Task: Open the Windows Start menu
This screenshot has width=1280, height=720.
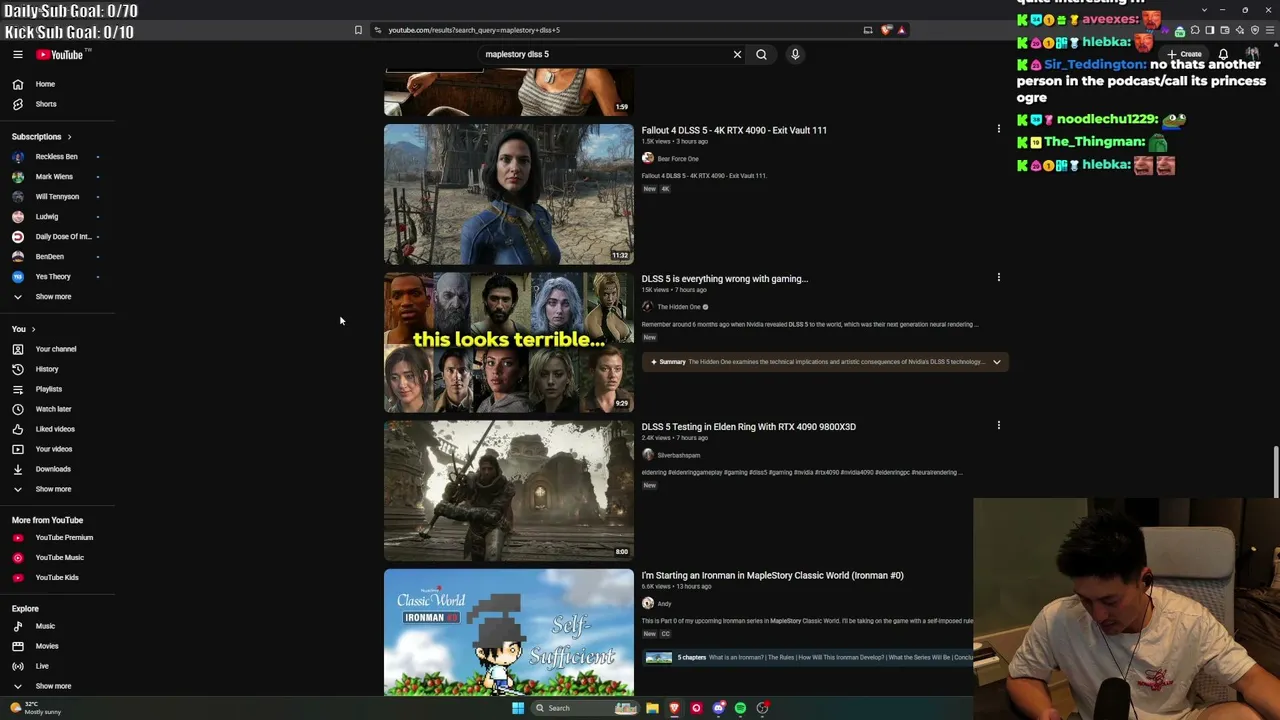Action: (517, 708)
